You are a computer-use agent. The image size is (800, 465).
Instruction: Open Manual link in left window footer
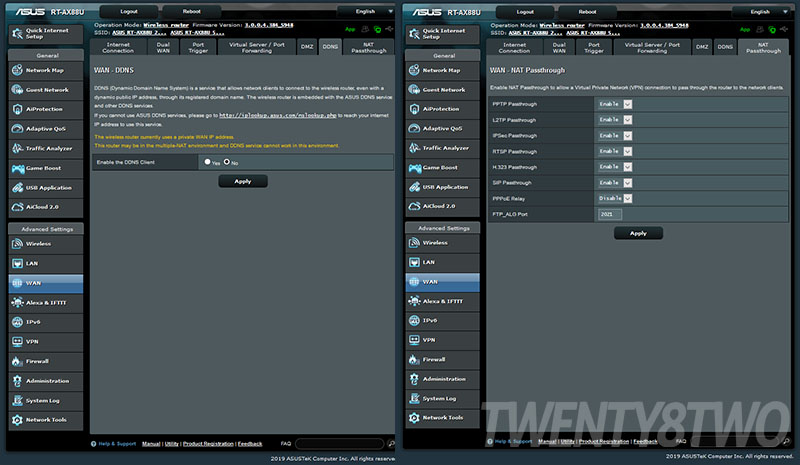point(151,444)
